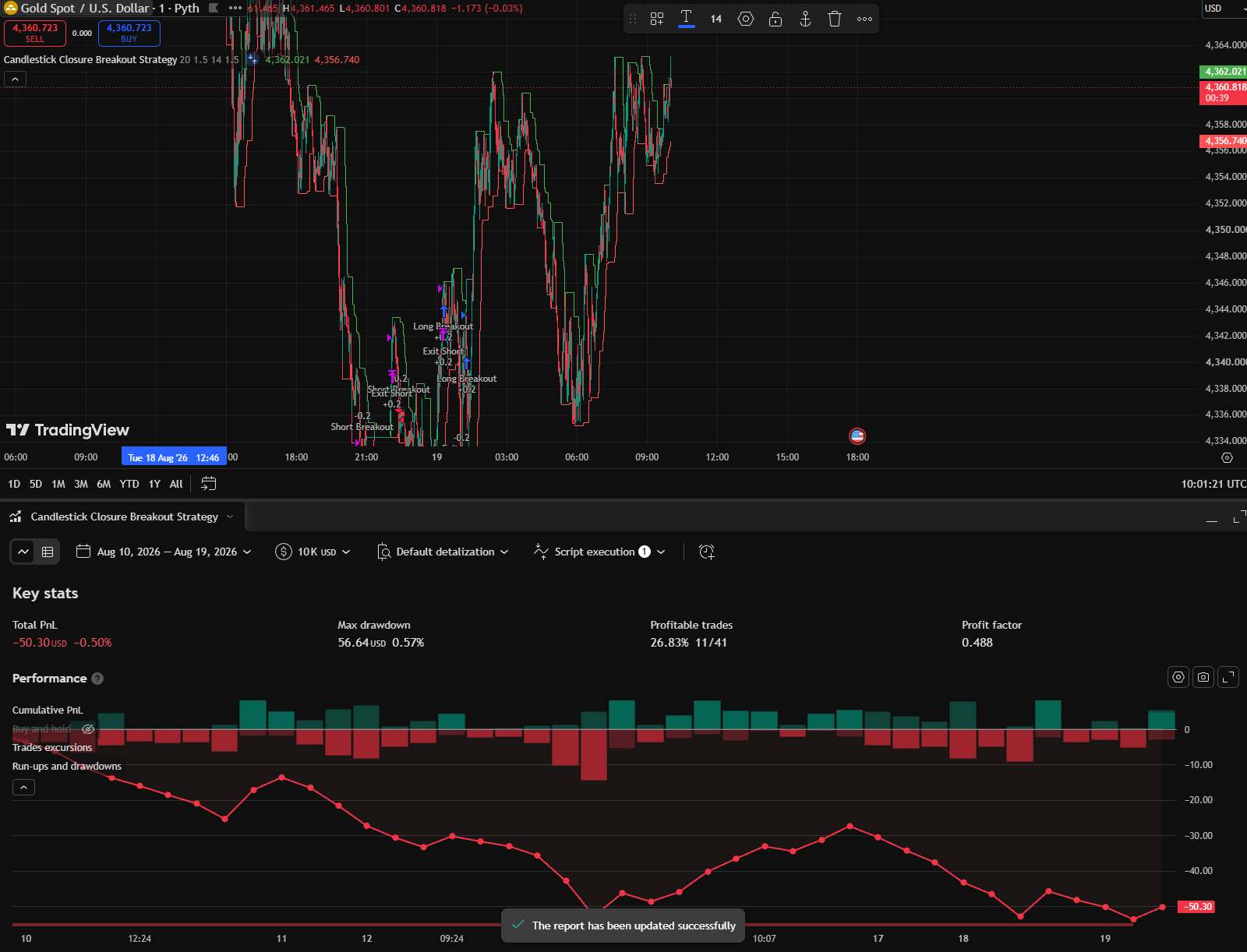The height and width of the screenshot is (952, 1247).
Task: Expand the strategy name dropdown arrow
Action: click(230, 517)
